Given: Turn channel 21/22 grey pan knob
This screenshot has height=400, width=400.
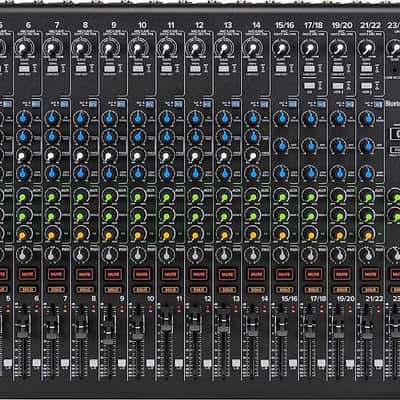Looking at the screenshot, I should tap(367, 255).
